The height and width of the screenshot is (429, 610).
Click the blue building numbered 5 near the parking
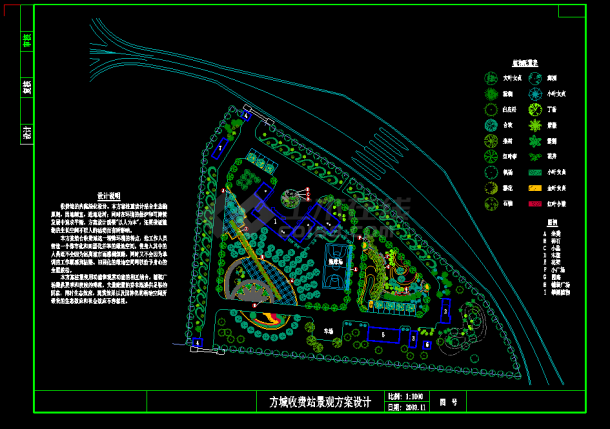383,335
